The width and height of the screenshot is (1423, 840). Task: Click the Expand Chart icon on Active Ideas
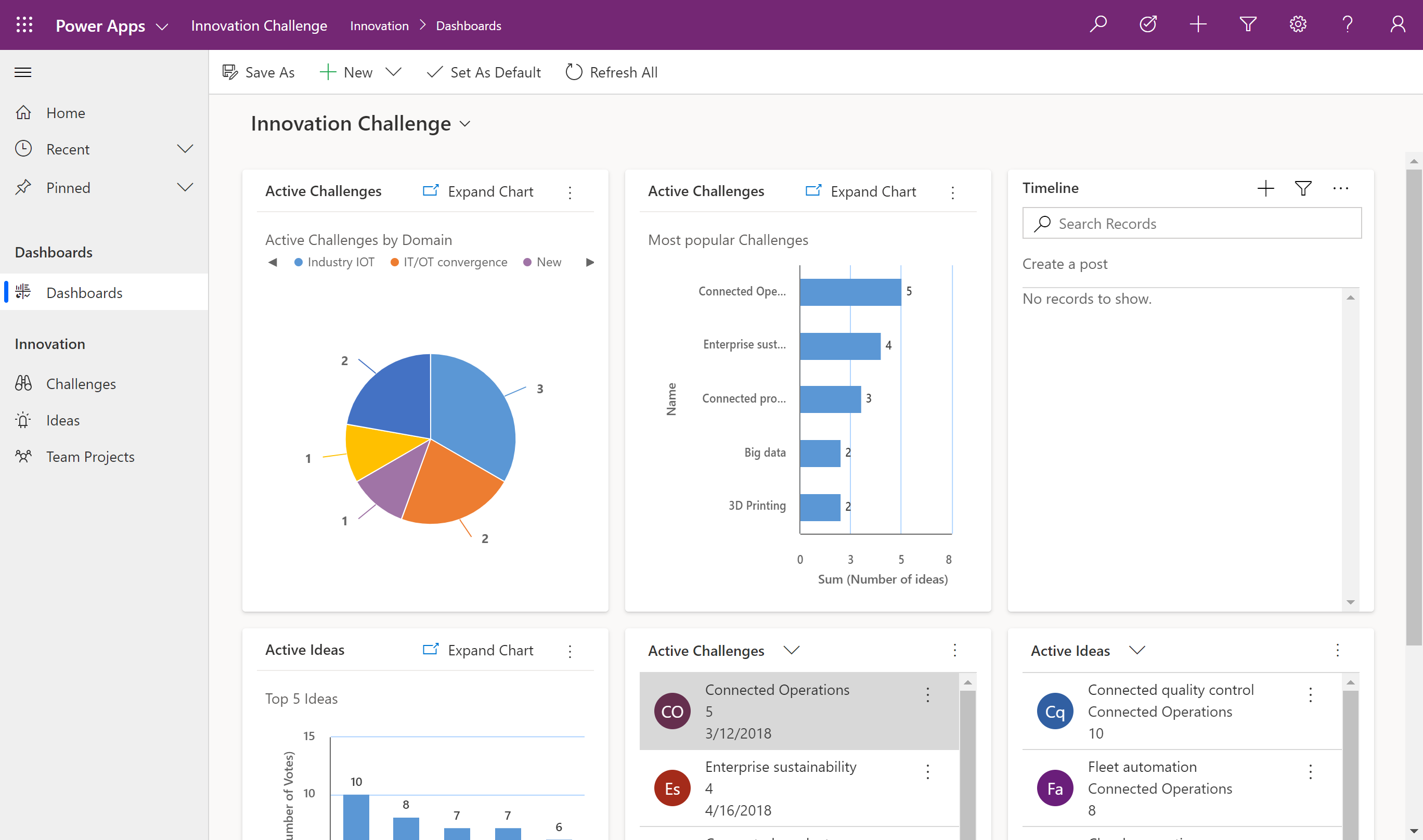[430, 651]
